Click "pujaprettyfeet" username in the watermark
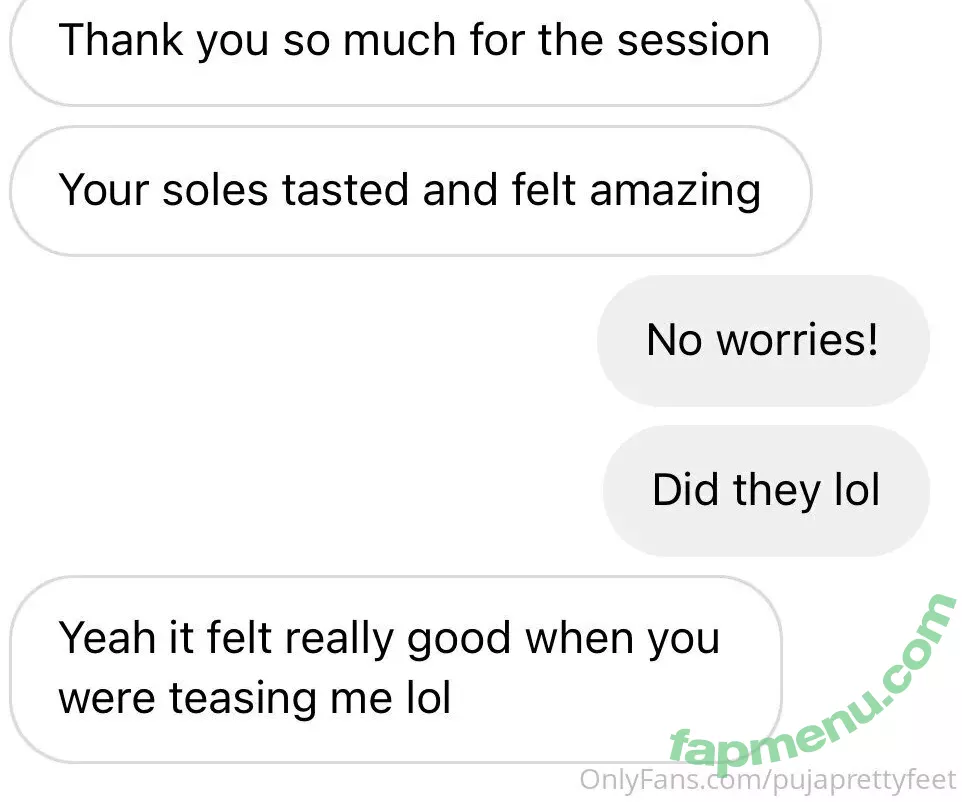This screenshot has height=802, width=962. coord(860,779)
